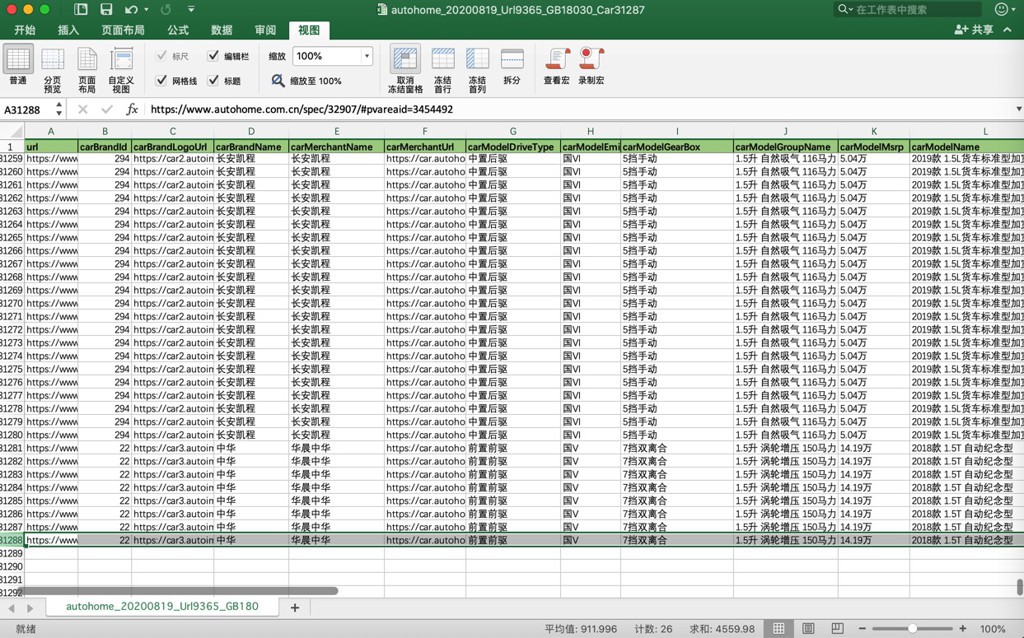The height and width of the screenshot is (638, 1024).
Task: Open the quick access toolbar customize dropdown
Action: pos(191,9)
